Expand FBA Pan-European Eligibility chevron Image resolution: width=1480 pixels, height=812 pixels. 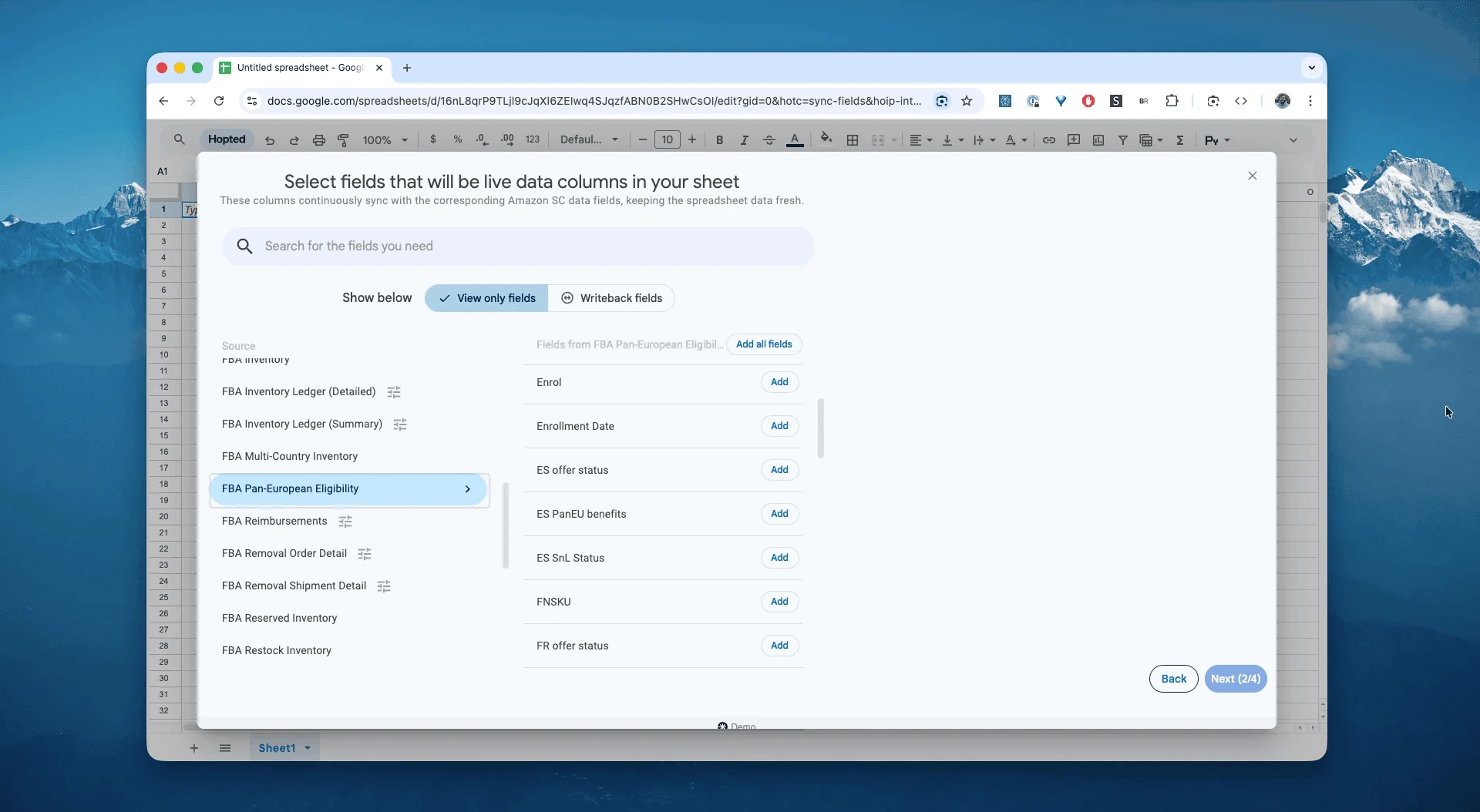[x=467, y=489]
